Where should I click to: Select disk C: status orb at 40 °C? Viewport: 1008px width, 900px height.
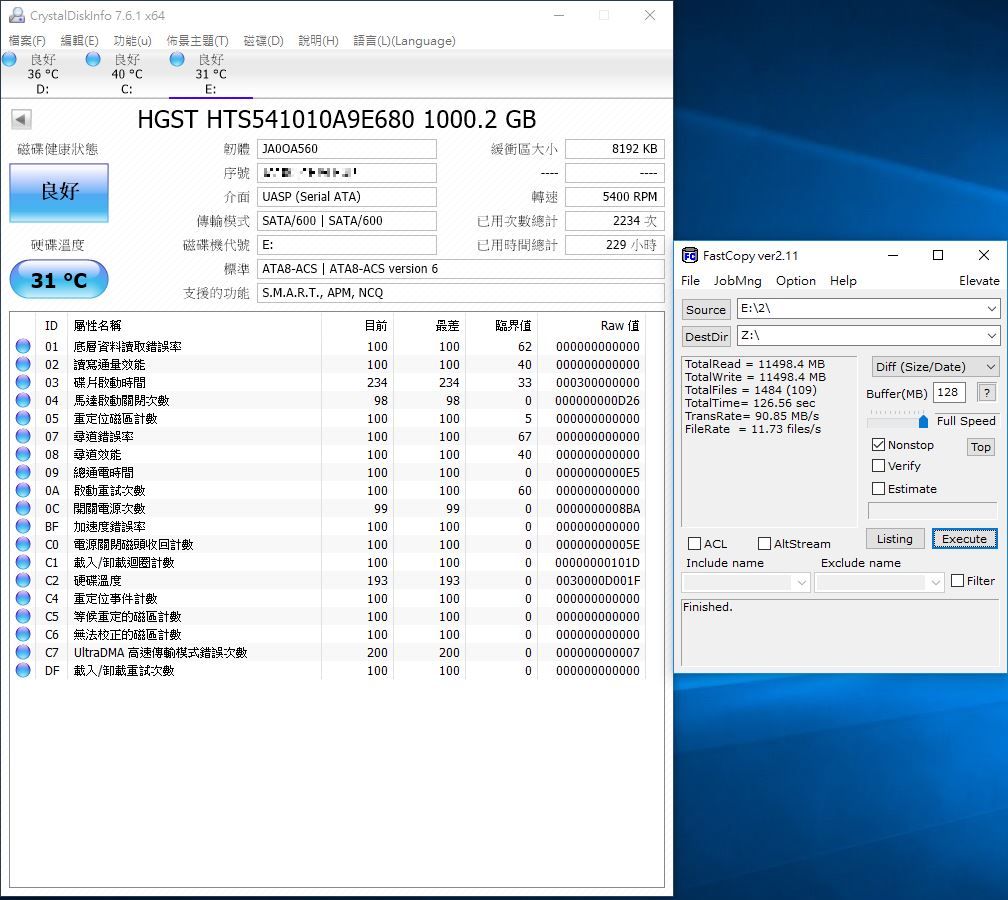93,59
